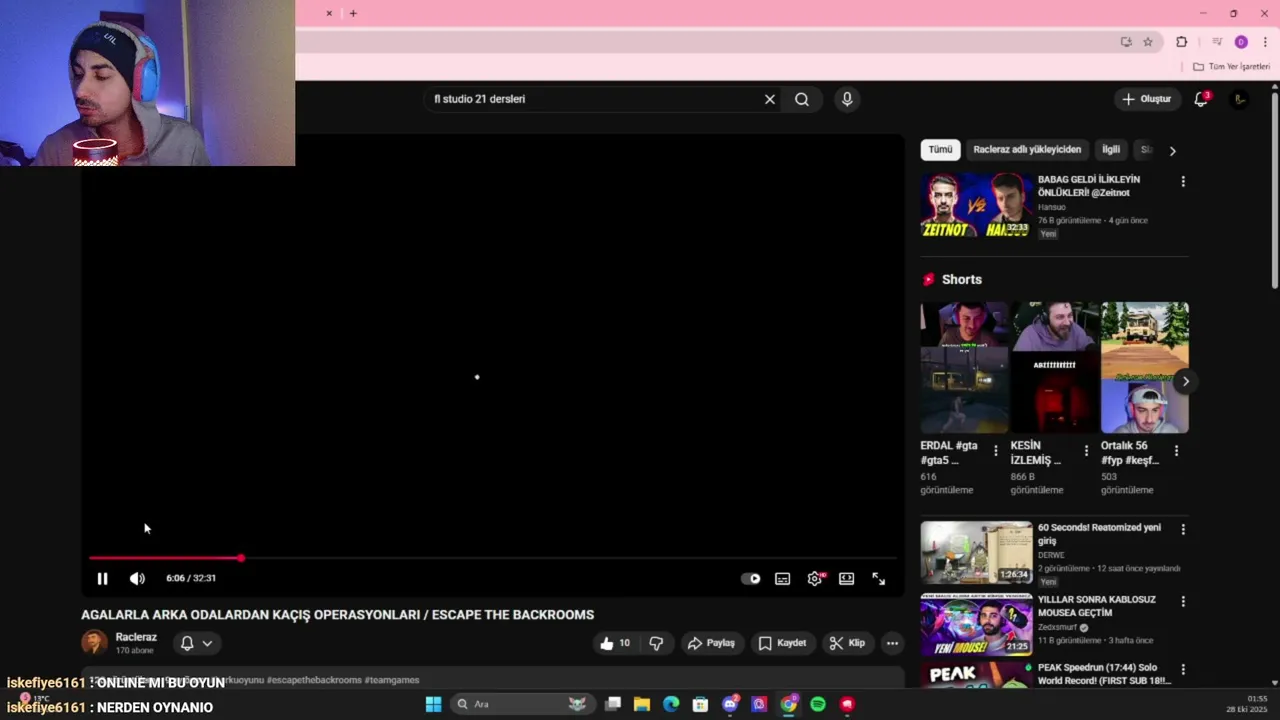Click the page vertical scrollbar
The image size is (1280, 720).
tap(1274, 190)
